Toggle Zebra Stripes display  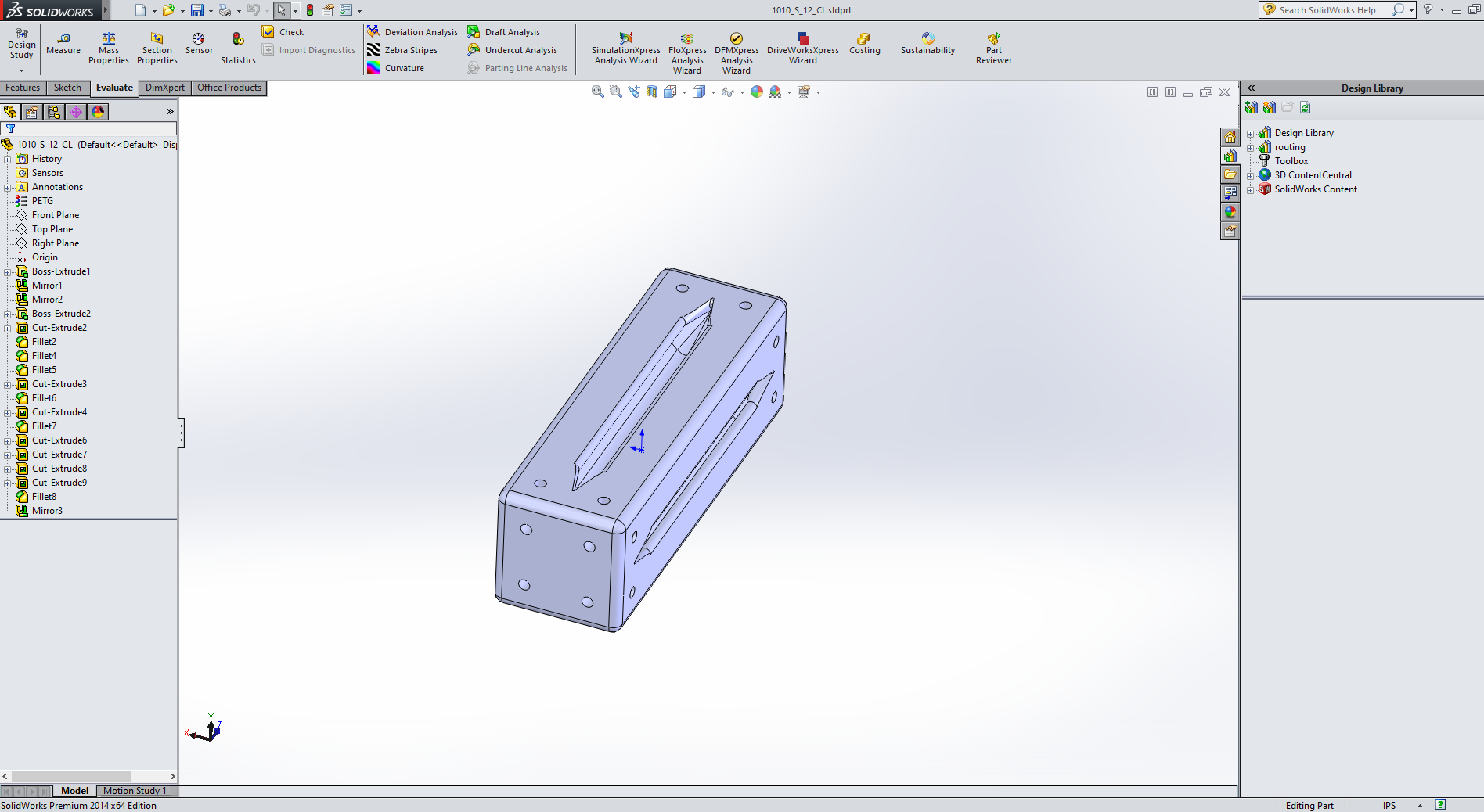[x=402, y=50]
